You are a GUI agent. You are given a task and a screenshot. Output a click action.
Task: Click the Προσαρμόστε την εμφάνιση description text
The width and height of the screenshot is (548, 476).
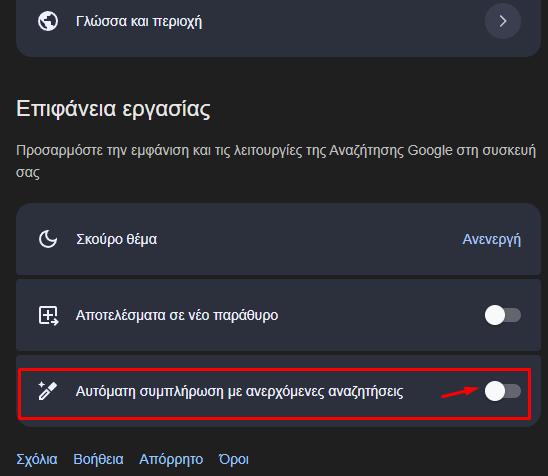tap(276, 161)
